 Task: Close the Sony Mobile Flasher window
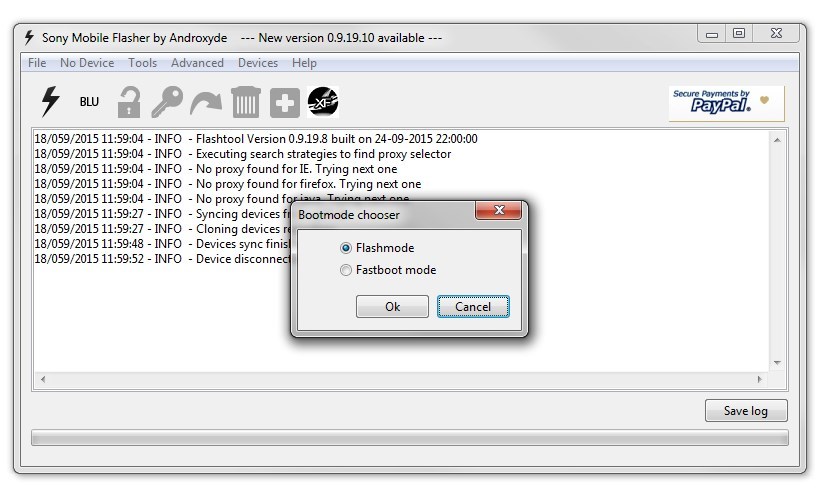coord(776,34)
